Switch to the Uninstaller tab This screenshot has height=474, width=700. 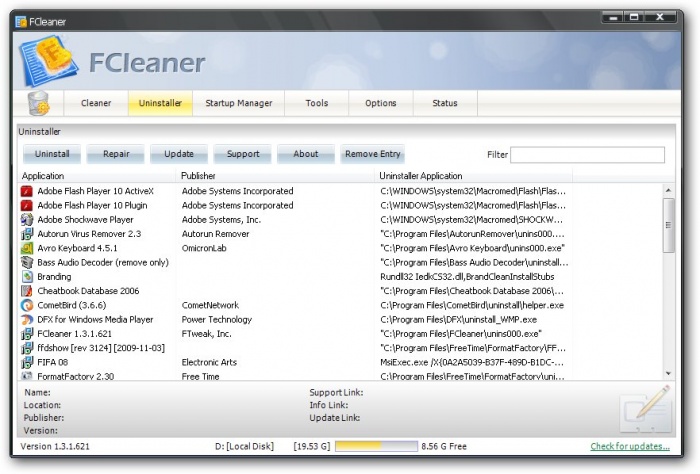[x=160, y=103]
